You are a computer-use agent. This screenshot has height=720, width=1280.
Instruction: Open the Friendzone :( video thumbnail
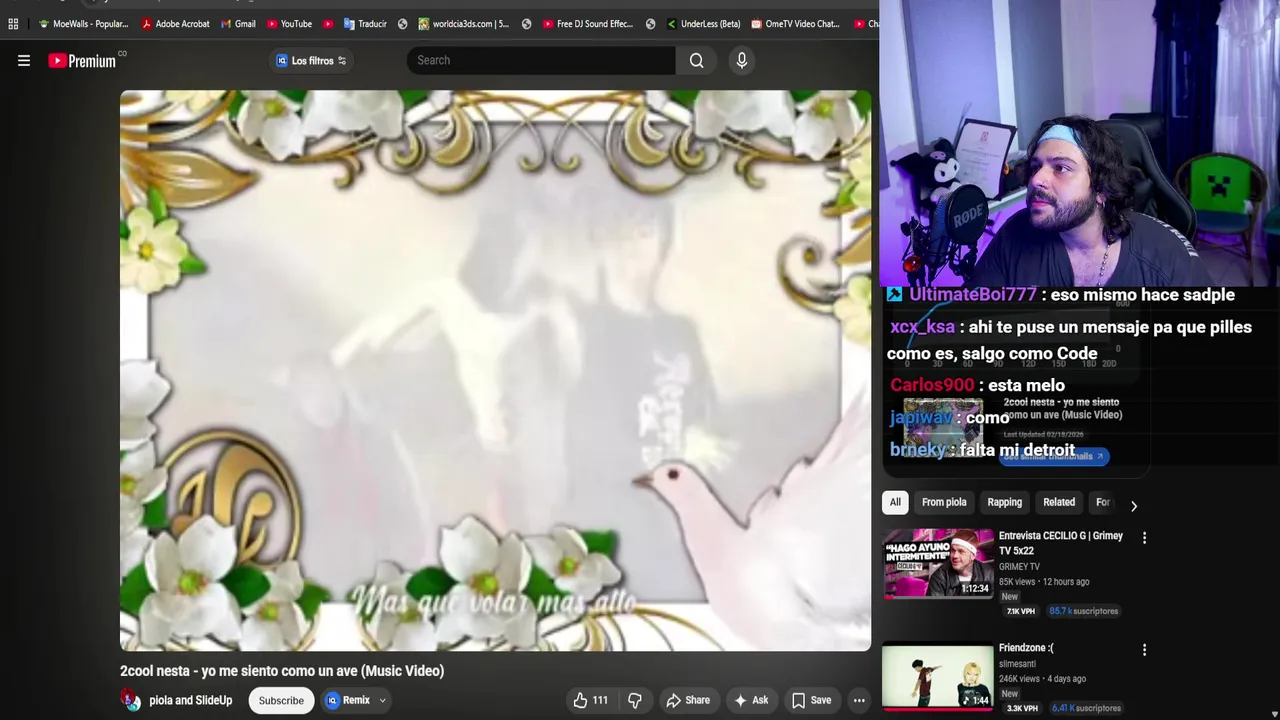[938, 677]
